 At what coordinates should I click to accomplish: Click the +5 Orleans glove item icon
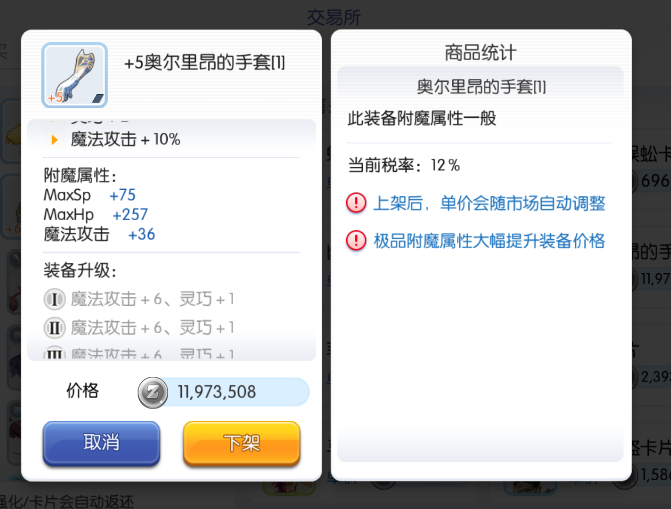click(74, 75)
